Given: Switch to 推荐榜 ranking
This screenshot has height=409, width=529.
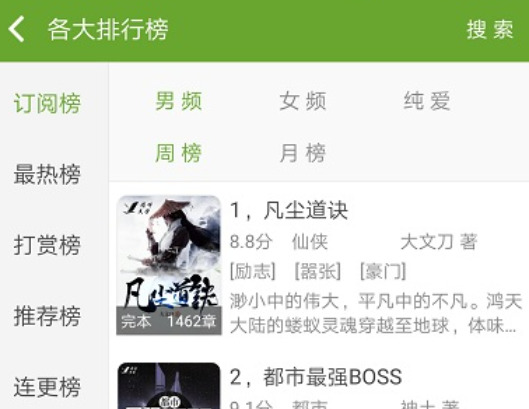Looking at the screenshot, I should point(47,316).
